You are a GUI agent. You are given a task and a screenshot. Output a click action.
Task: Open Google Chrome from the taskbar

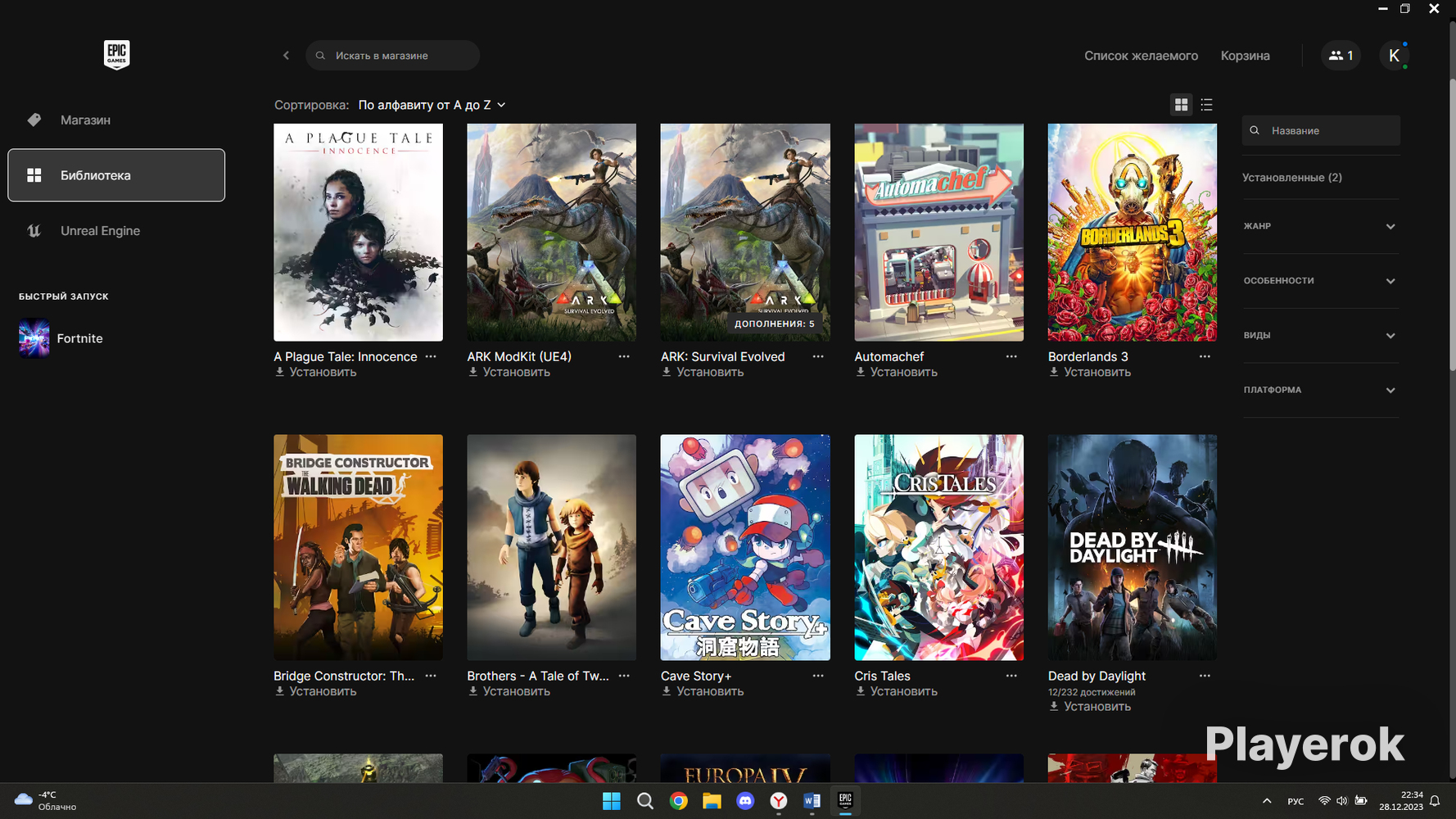tap(679, 801)
